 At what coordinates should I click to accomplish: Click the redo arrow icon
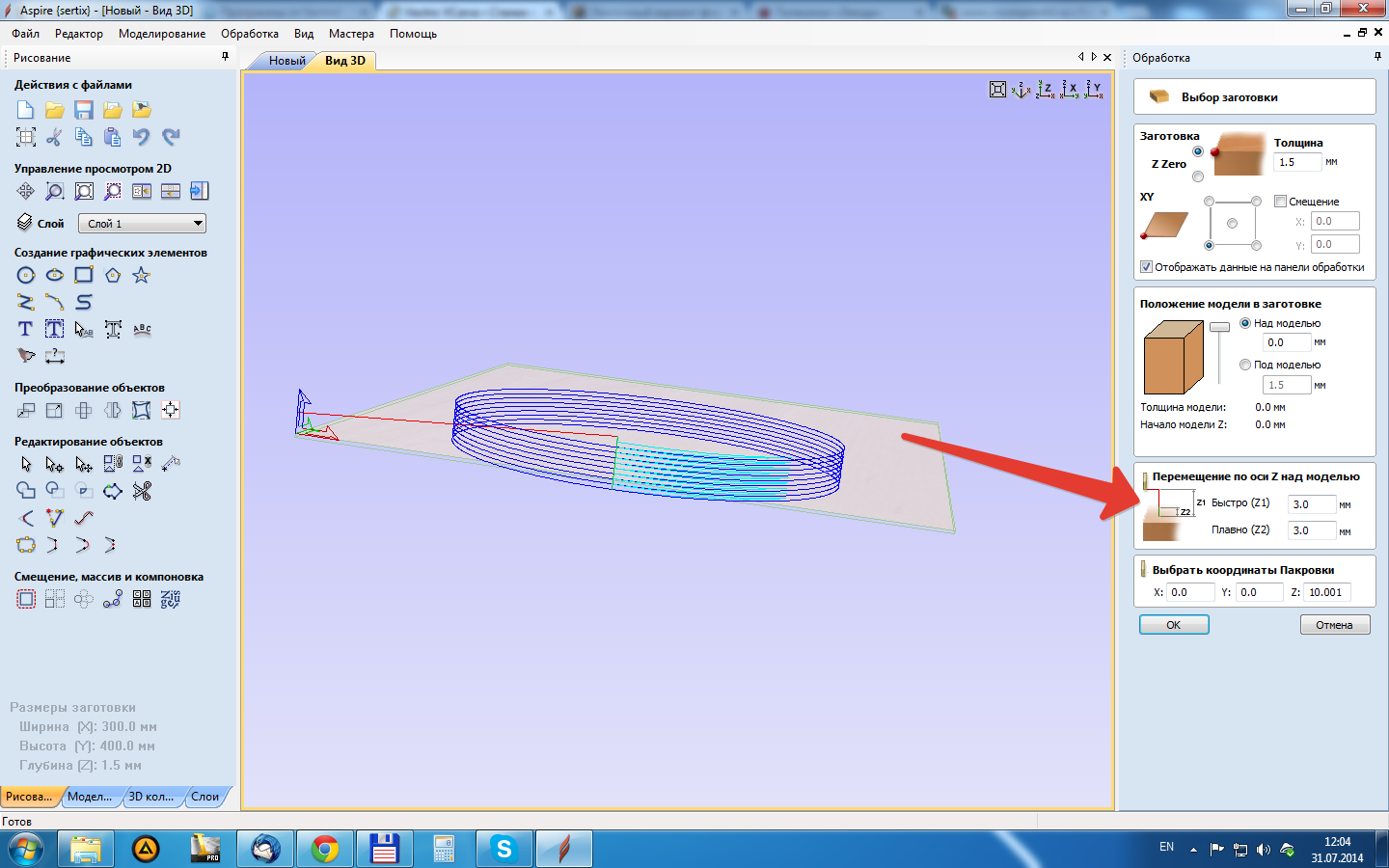click(171, 137)
